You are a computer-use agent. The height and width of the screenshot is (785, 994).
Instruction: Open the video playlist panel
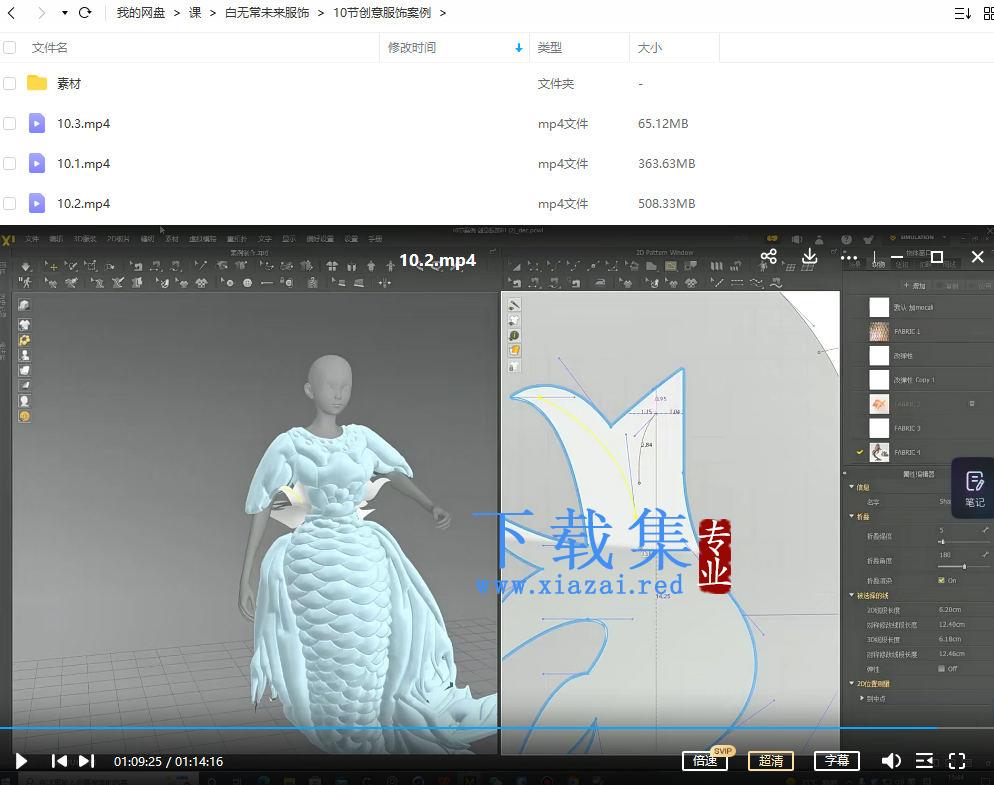924,761
